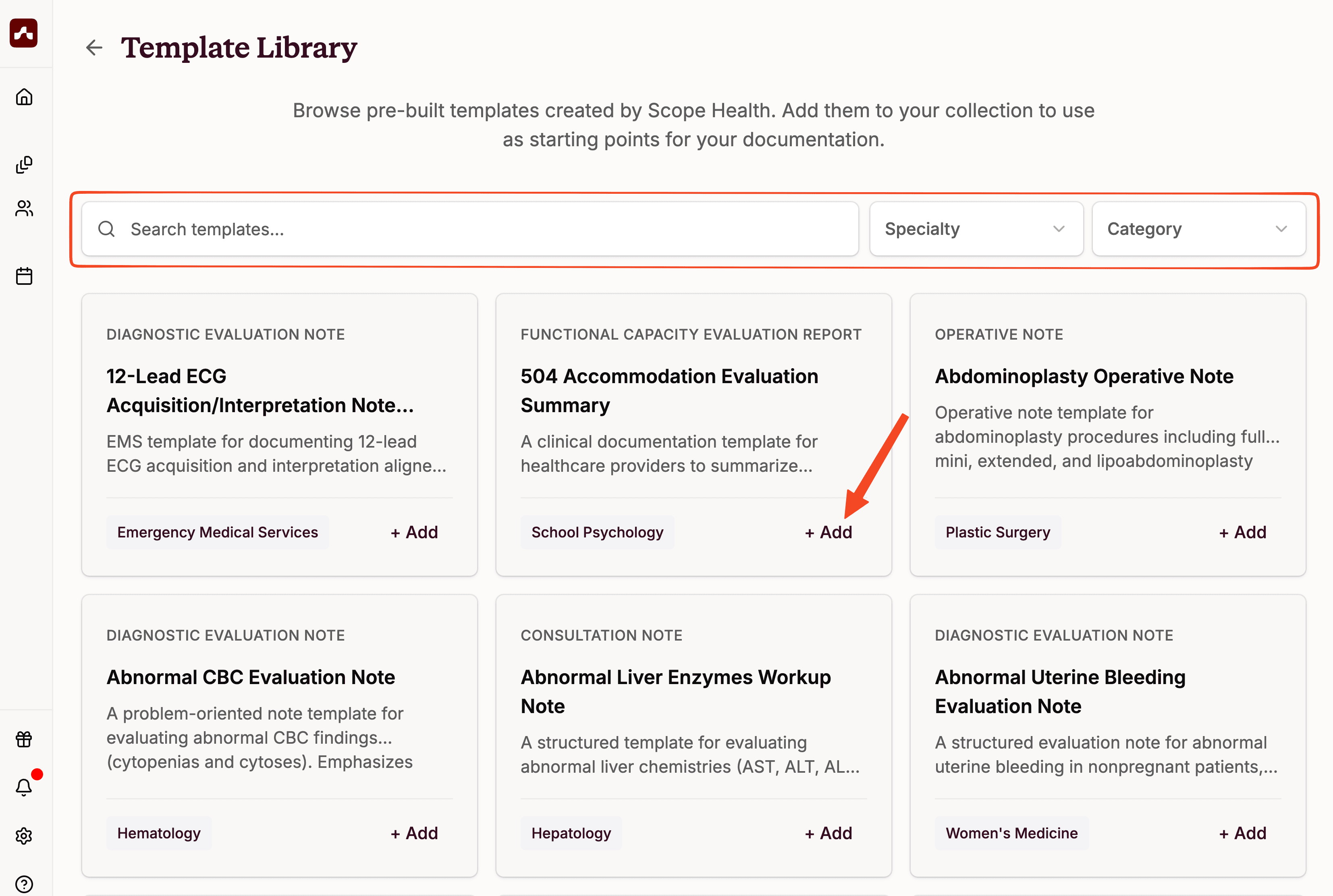
Task: Click the gift rewards icon
Action: pyautogui.click(x=24, y=739)
